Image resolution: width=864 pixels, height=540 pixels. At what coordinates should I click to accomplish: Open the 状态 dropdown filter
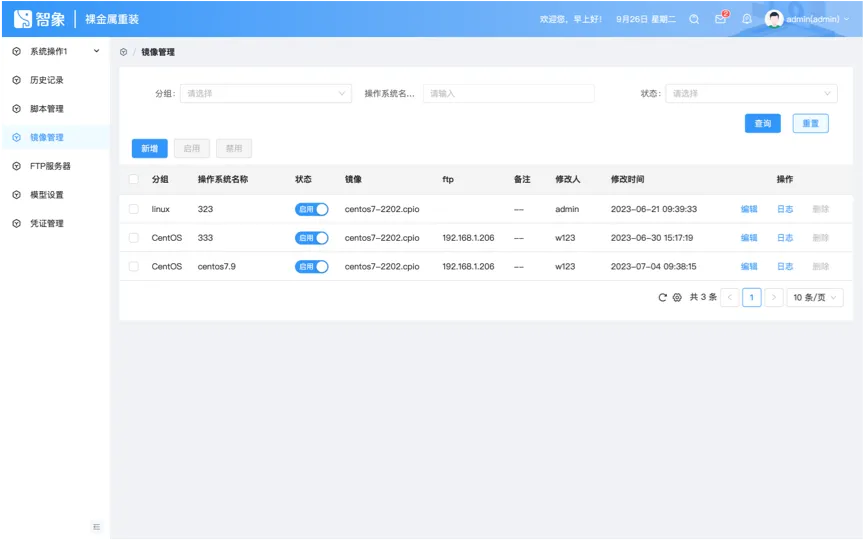(751, 94)
